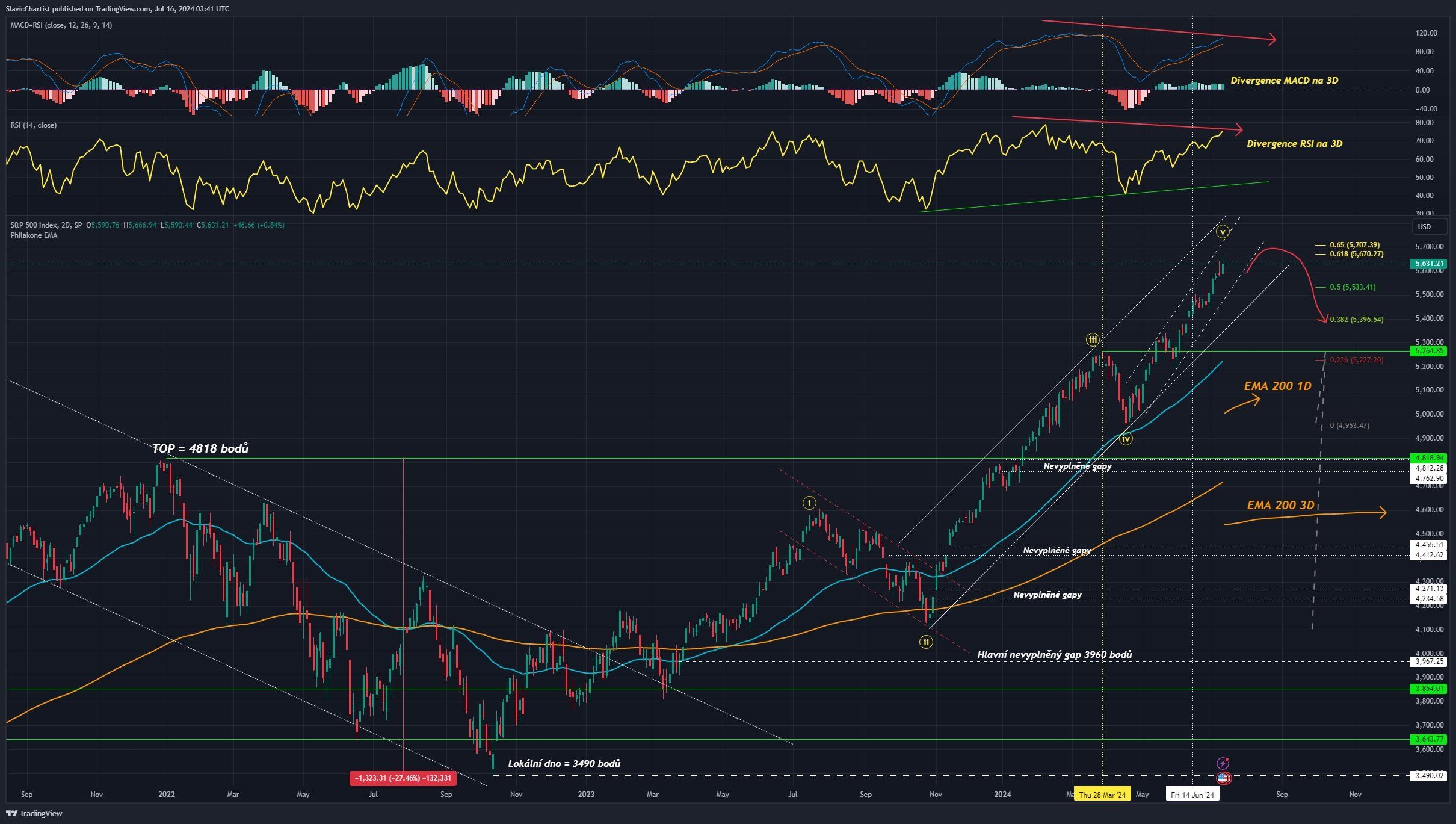
Task: Select the circled wave 'iii' marker
Action: pos(1093,340)
